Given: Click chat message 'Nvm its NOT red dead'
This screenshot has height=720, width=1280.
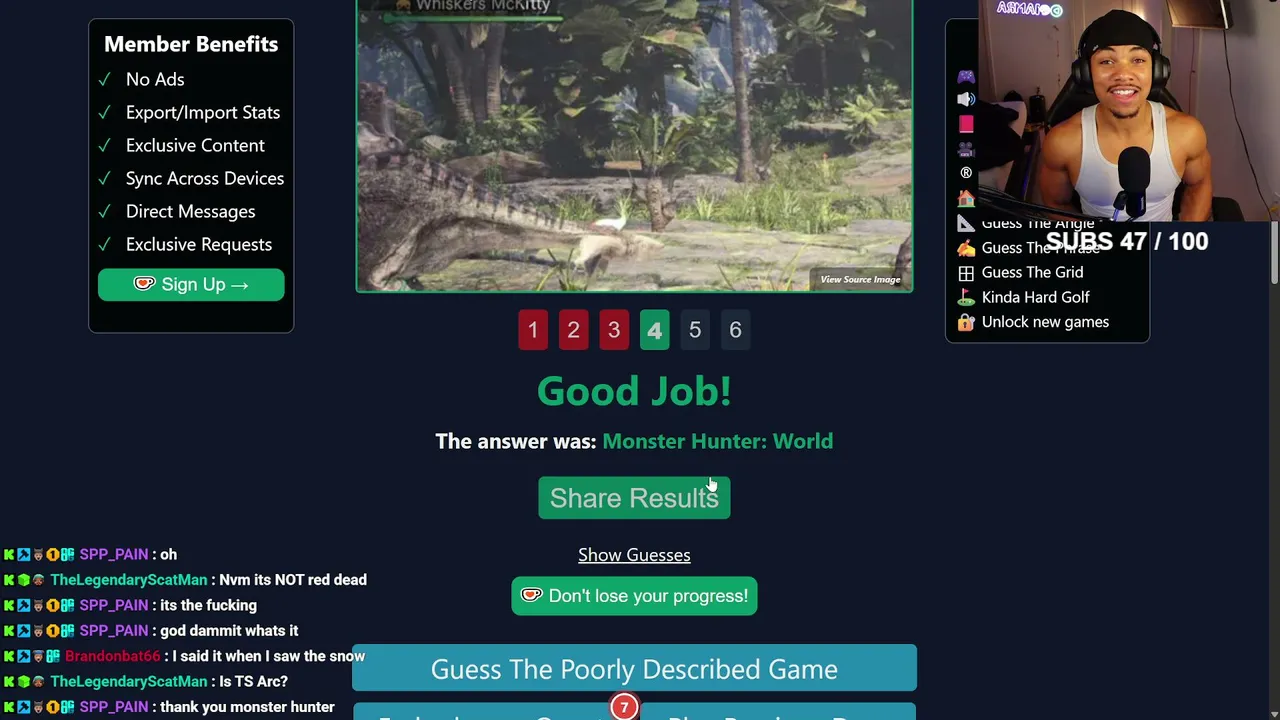Looking at the screenshot, I should (293, 580).
